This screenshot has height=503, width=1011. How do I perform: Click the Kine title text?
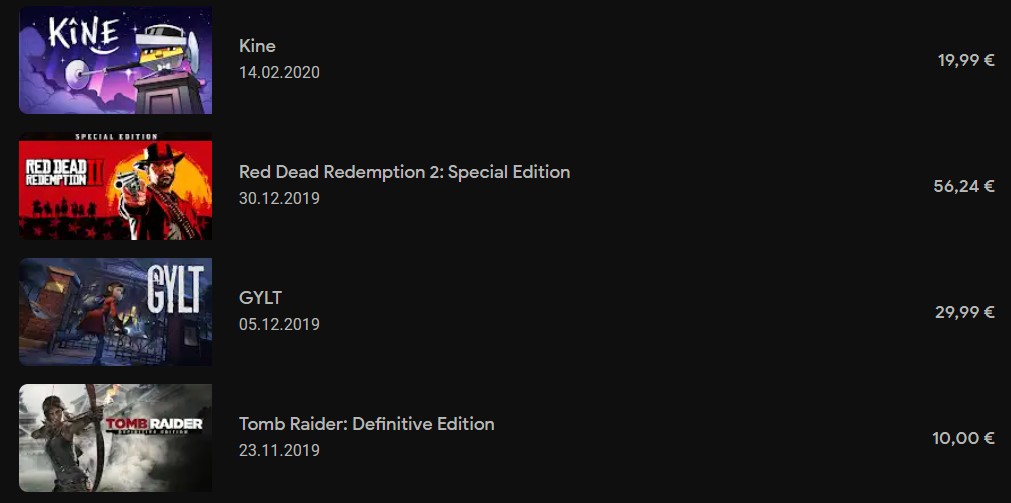(x=257, y=46)
